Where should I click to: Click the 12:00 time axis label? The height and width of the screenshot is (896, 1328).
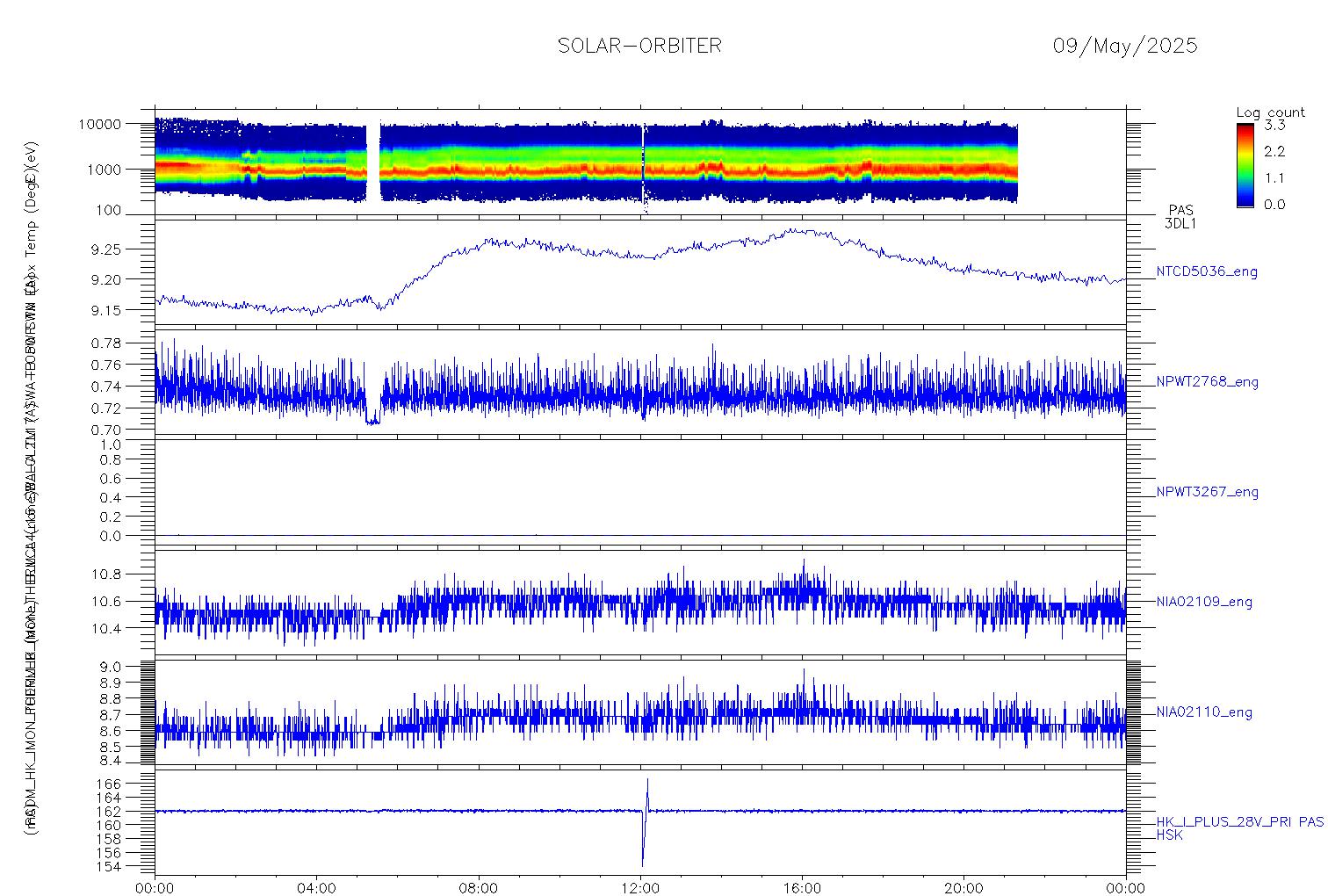click(x=640, y=888)
